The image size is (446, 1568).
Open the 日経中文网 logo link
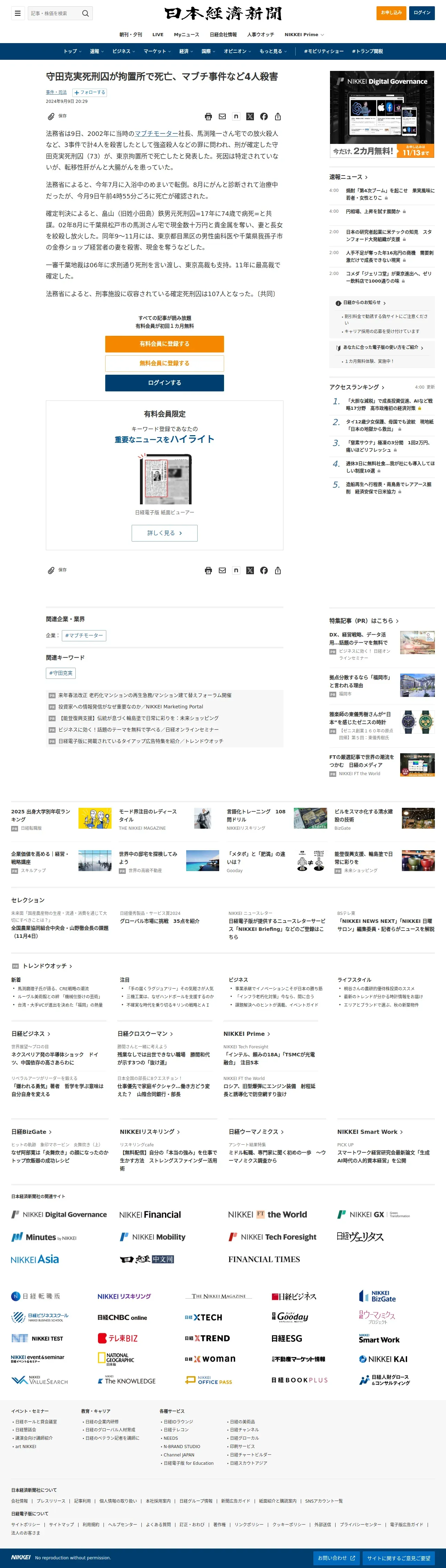coord(147,1259)
